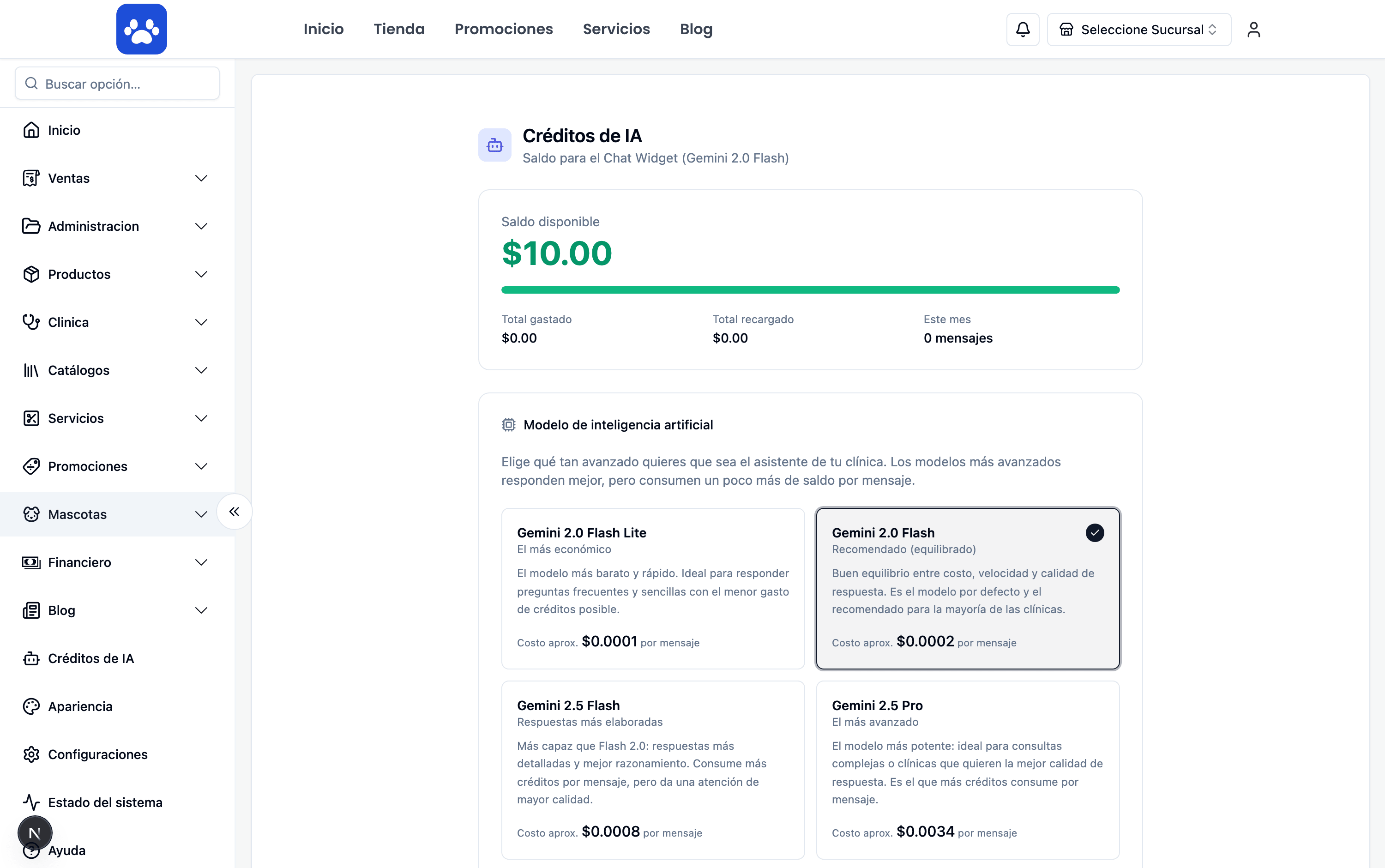Expand the sidebar Blog chevron
The image size is (1385, 868).
point(201,610)
